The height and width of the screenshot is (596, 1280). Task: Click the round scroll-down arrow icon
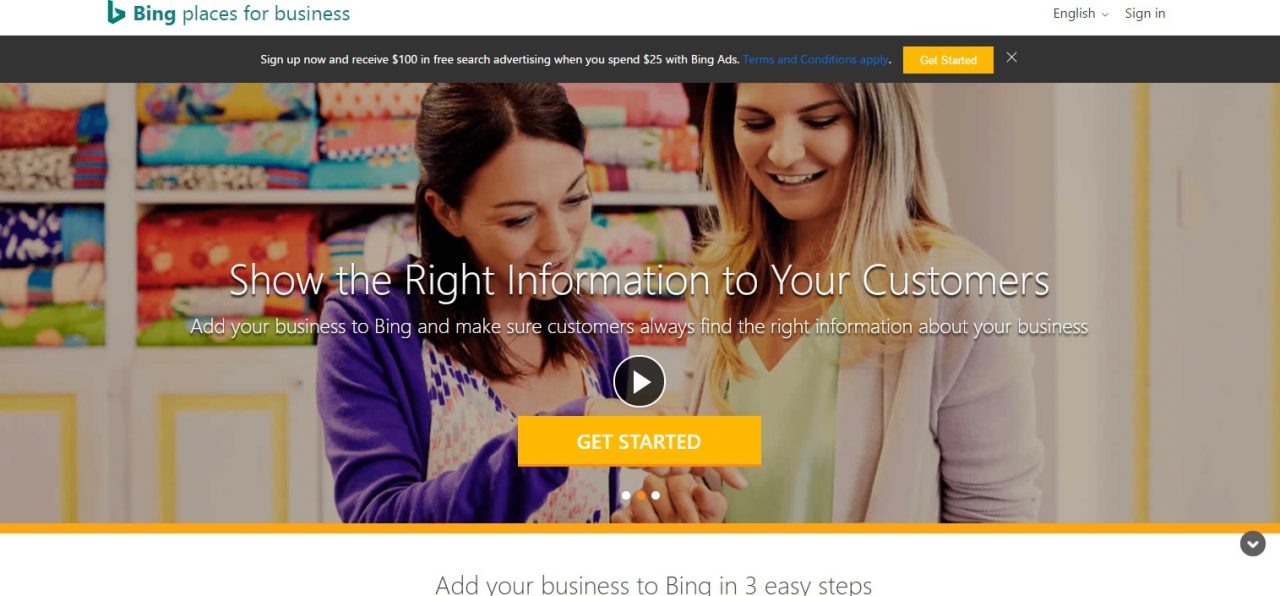1253,544
